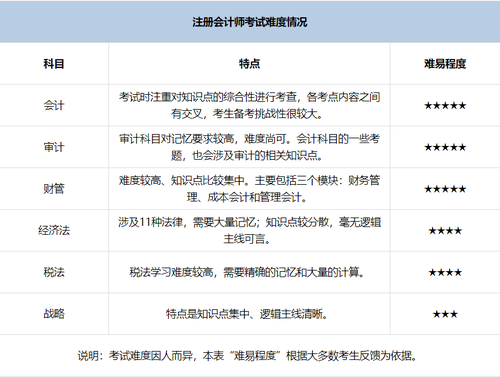Click the 税法 description about 精确的记忆
The height and width of the screenshot is (377, 500).
point(247,272)
